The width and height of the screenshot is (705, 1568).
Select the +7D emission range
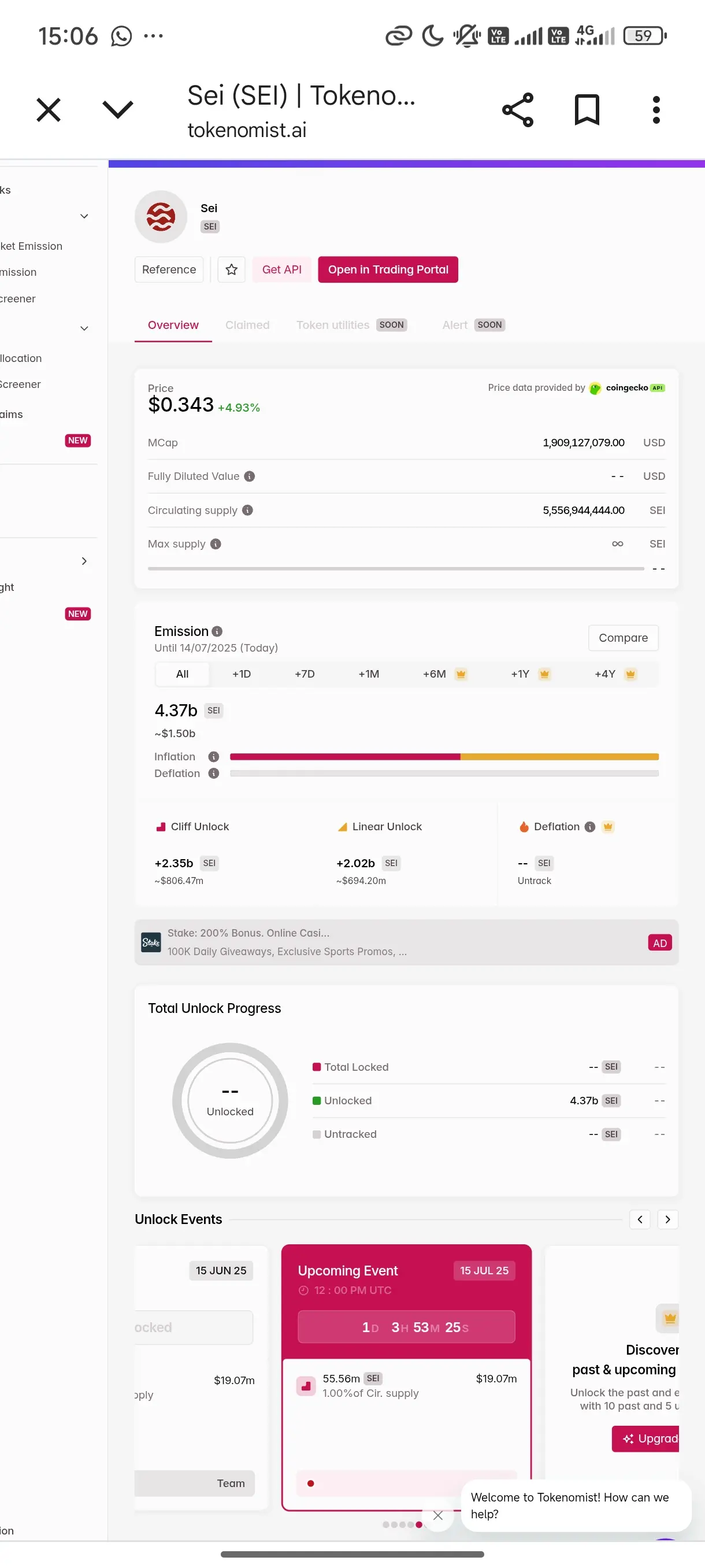(x=305, y=674)
